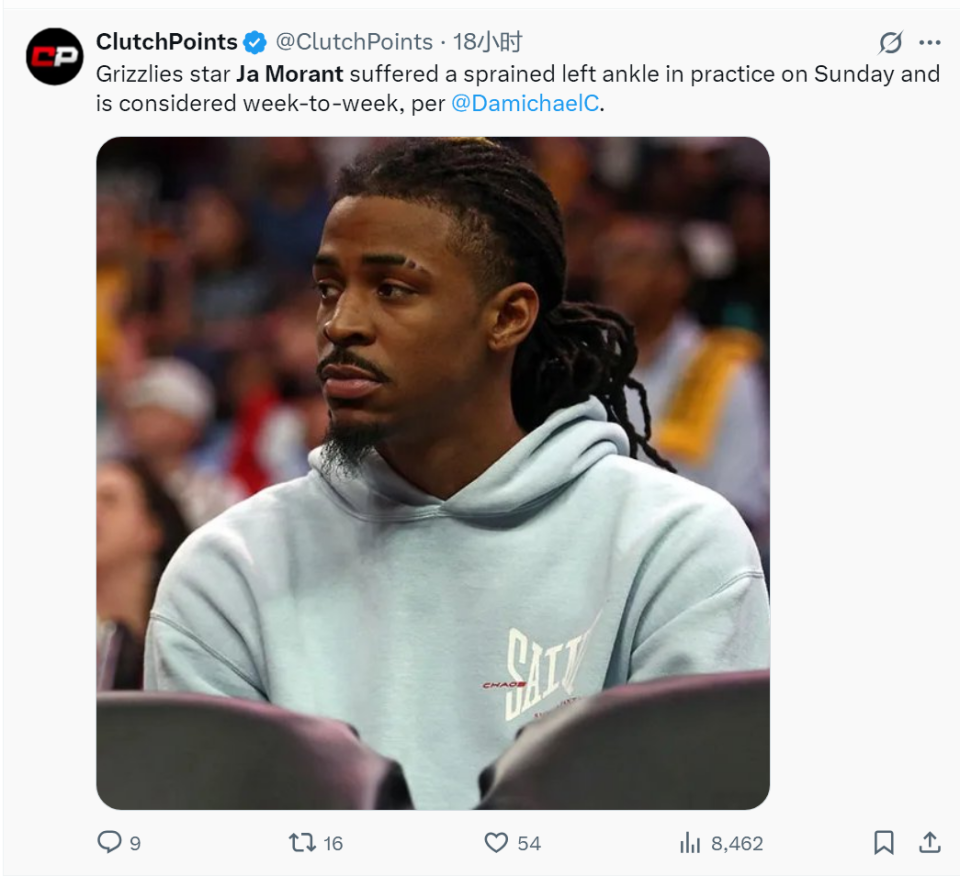Click the retweet icon
This screenshot has height=876, width=960.
[x=302, y=843]
